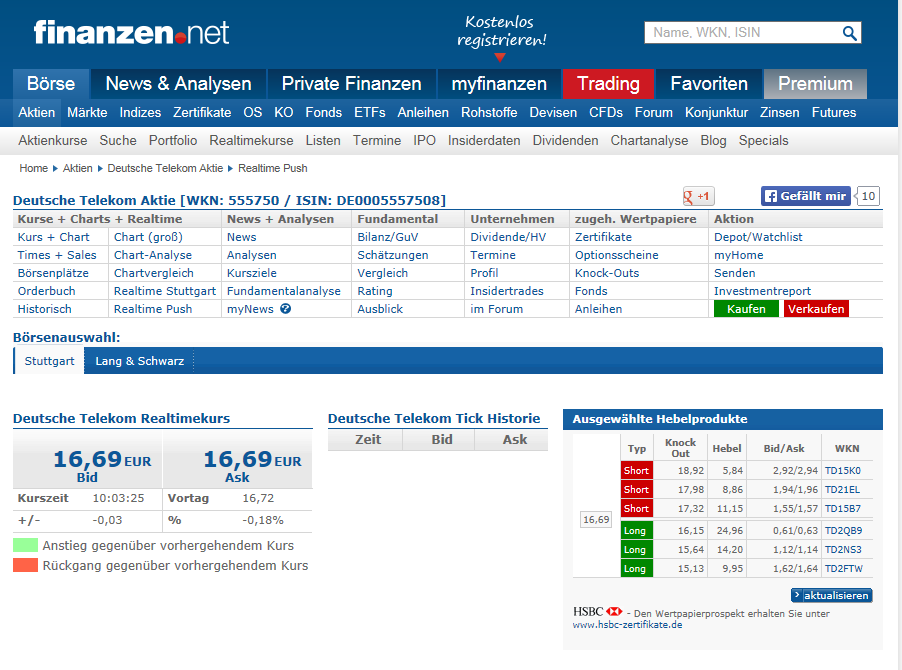Click the Facebook like count 10
The image size is (902, 670).
pos(868,196)
